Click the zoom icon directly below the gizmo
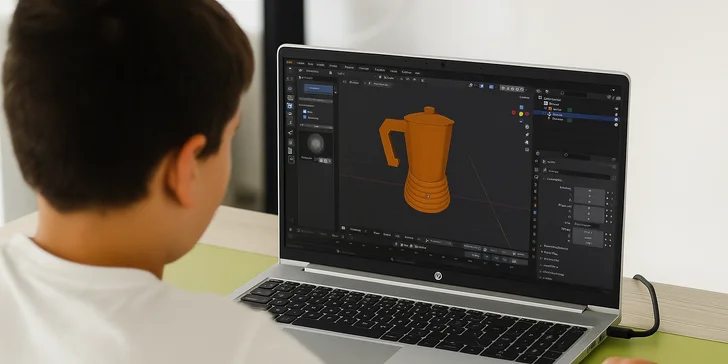 click(527, 127)
